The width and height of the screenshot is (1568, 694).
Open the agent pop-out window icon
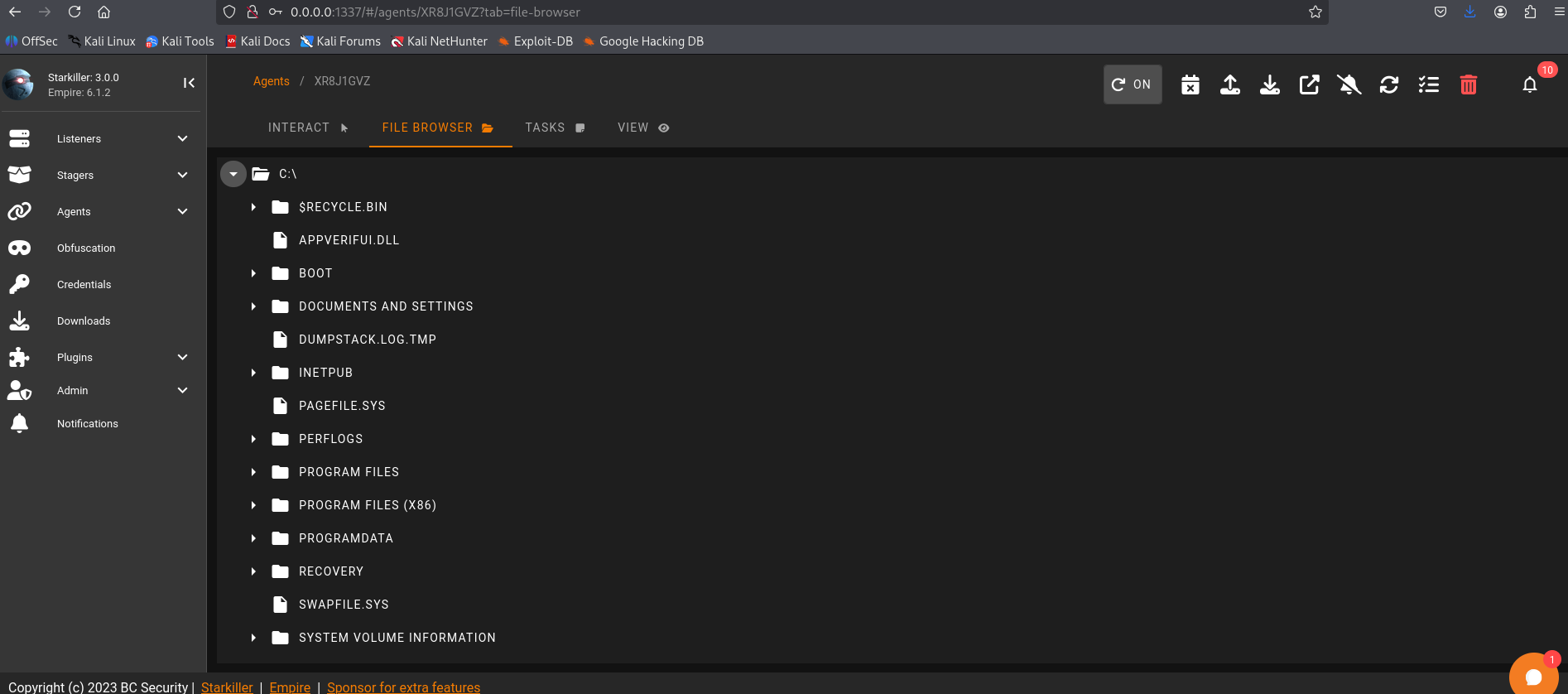pyautogui.click(x=1309, y=84)
